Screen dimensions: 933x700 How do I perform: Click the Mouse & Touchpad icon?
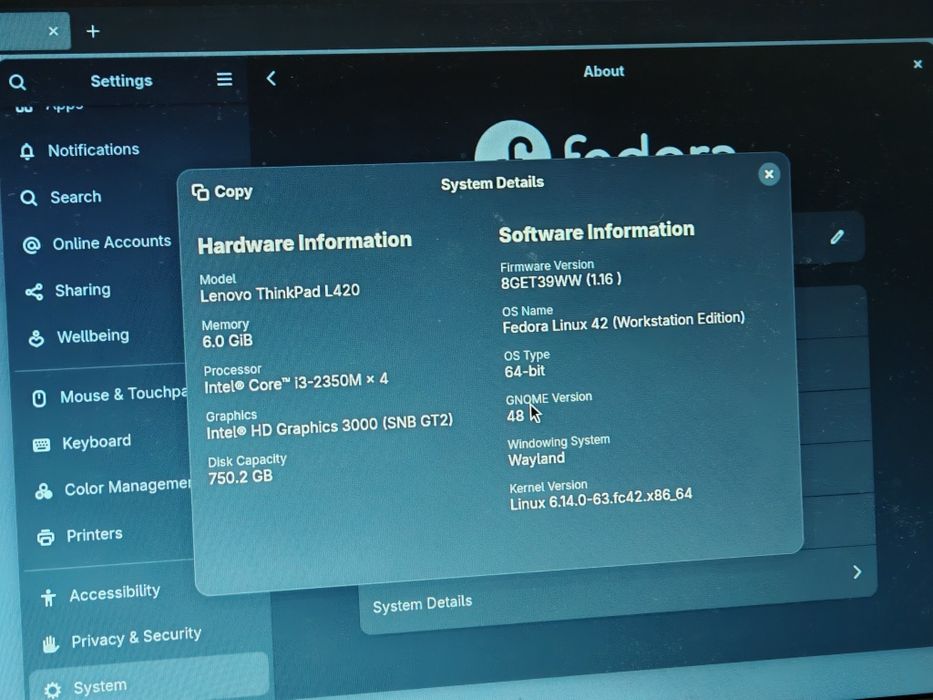click(39, 398)
